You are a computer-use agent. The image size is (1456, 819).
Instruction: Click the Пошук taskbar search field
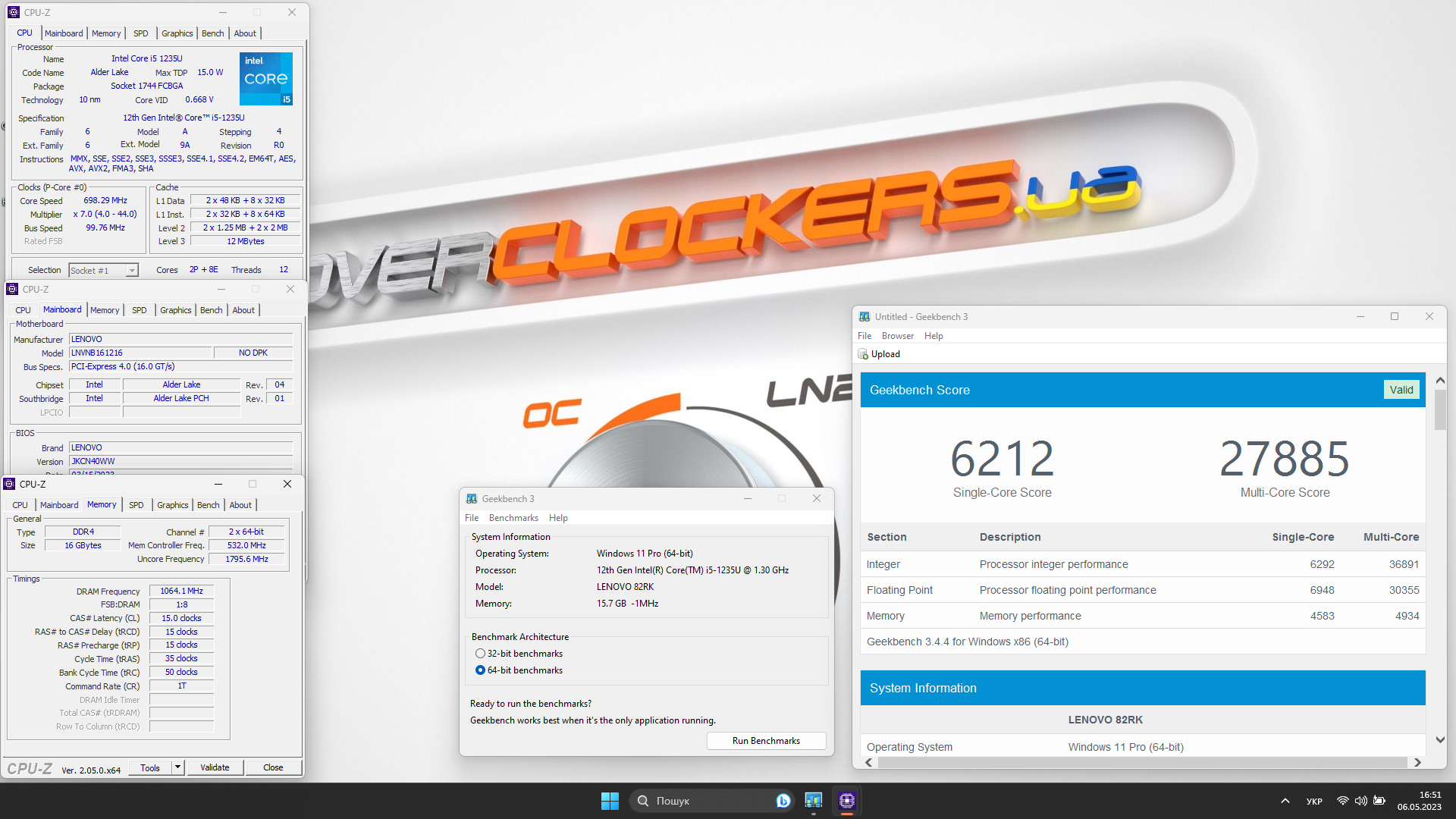[711, 801]
